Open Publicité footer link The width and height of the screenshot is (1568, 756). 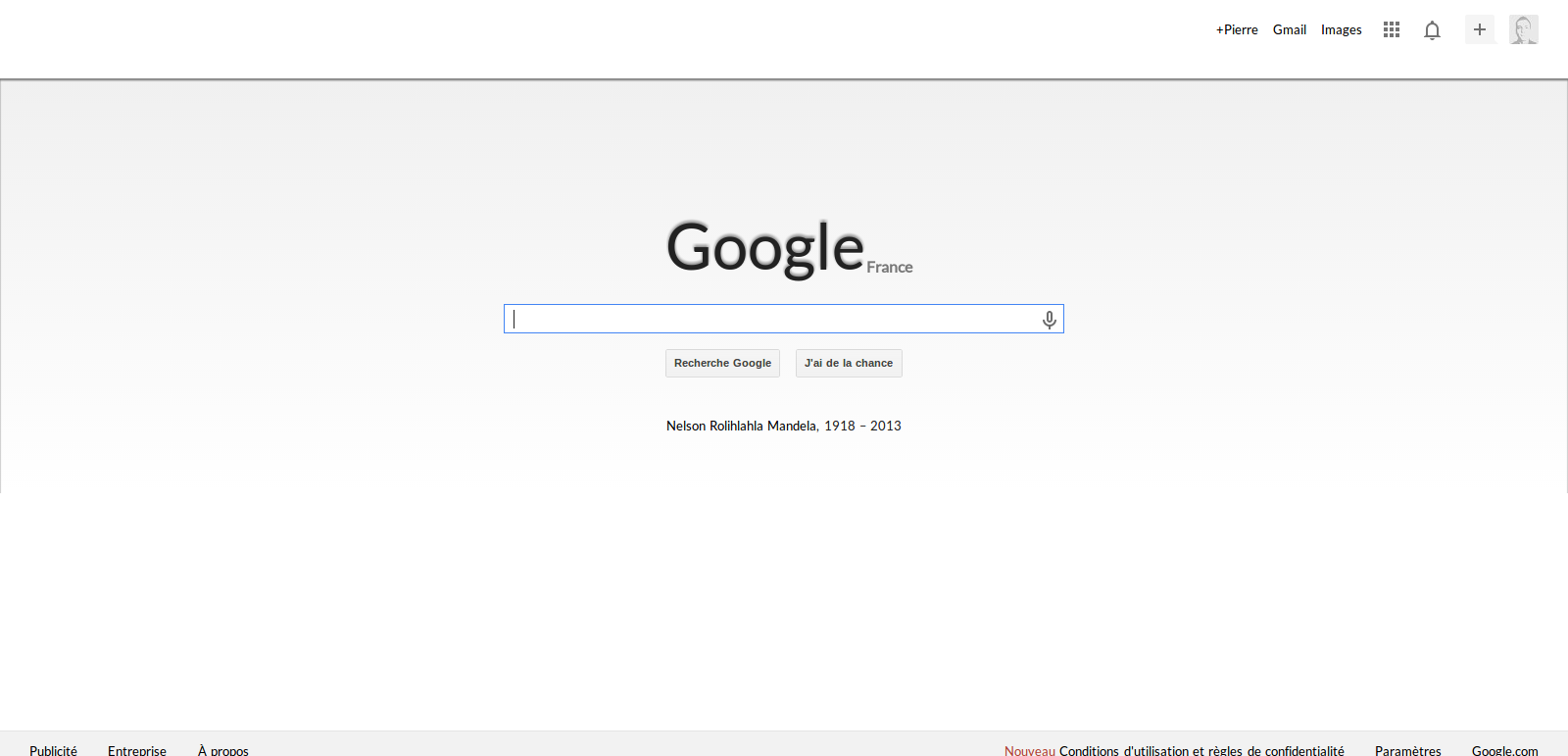click(x=53, y=750)
